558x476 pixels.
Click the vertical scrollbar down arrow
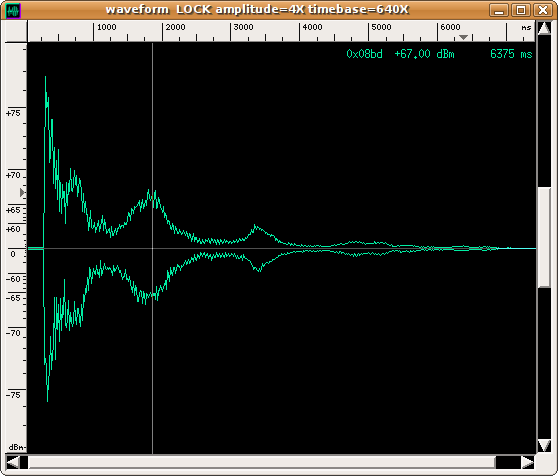pos(544,446)
